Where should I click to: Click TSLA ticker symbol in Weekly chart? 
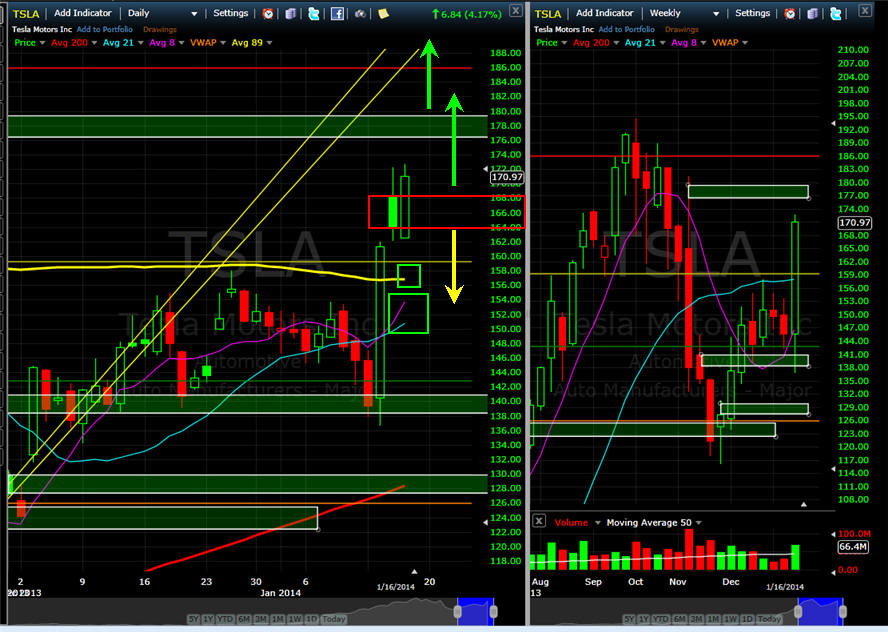click(548, 14)
